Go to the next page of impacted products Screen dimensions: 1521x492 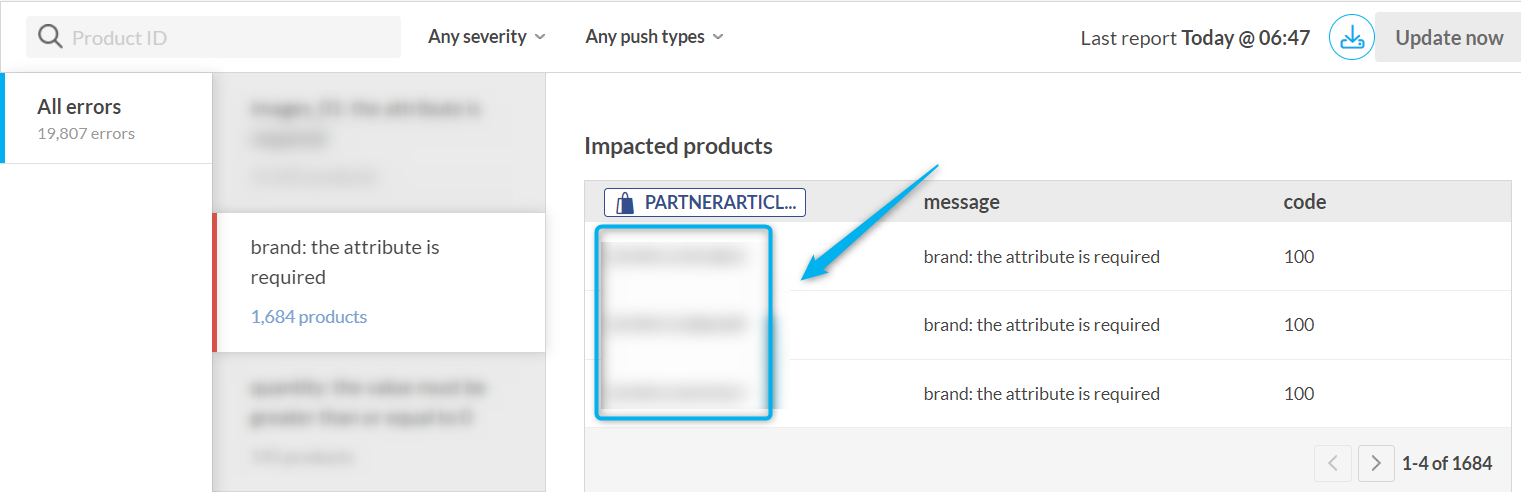coord(1376,463)
